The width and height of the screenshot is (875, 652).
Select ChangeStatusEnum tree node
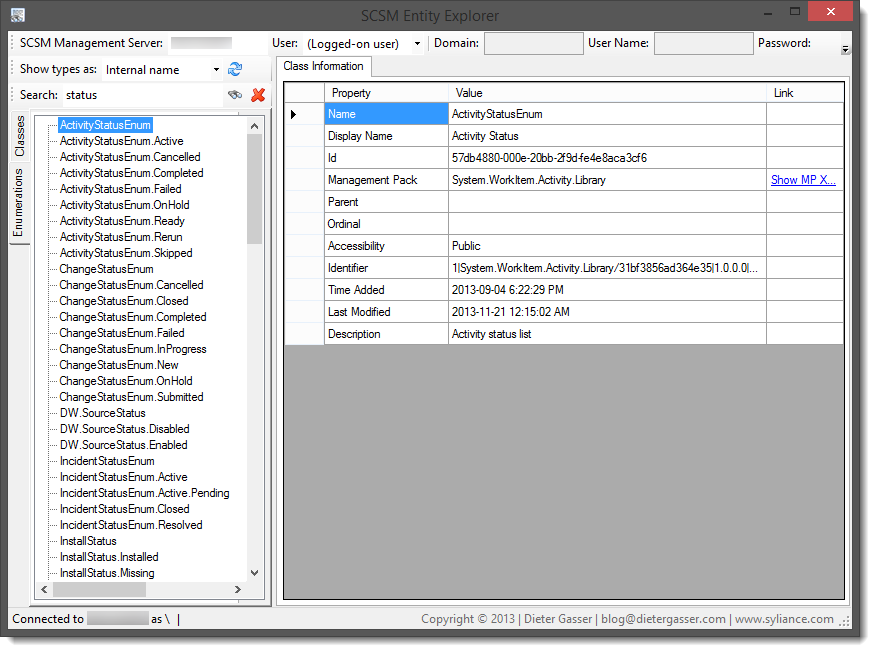(107, 269)
